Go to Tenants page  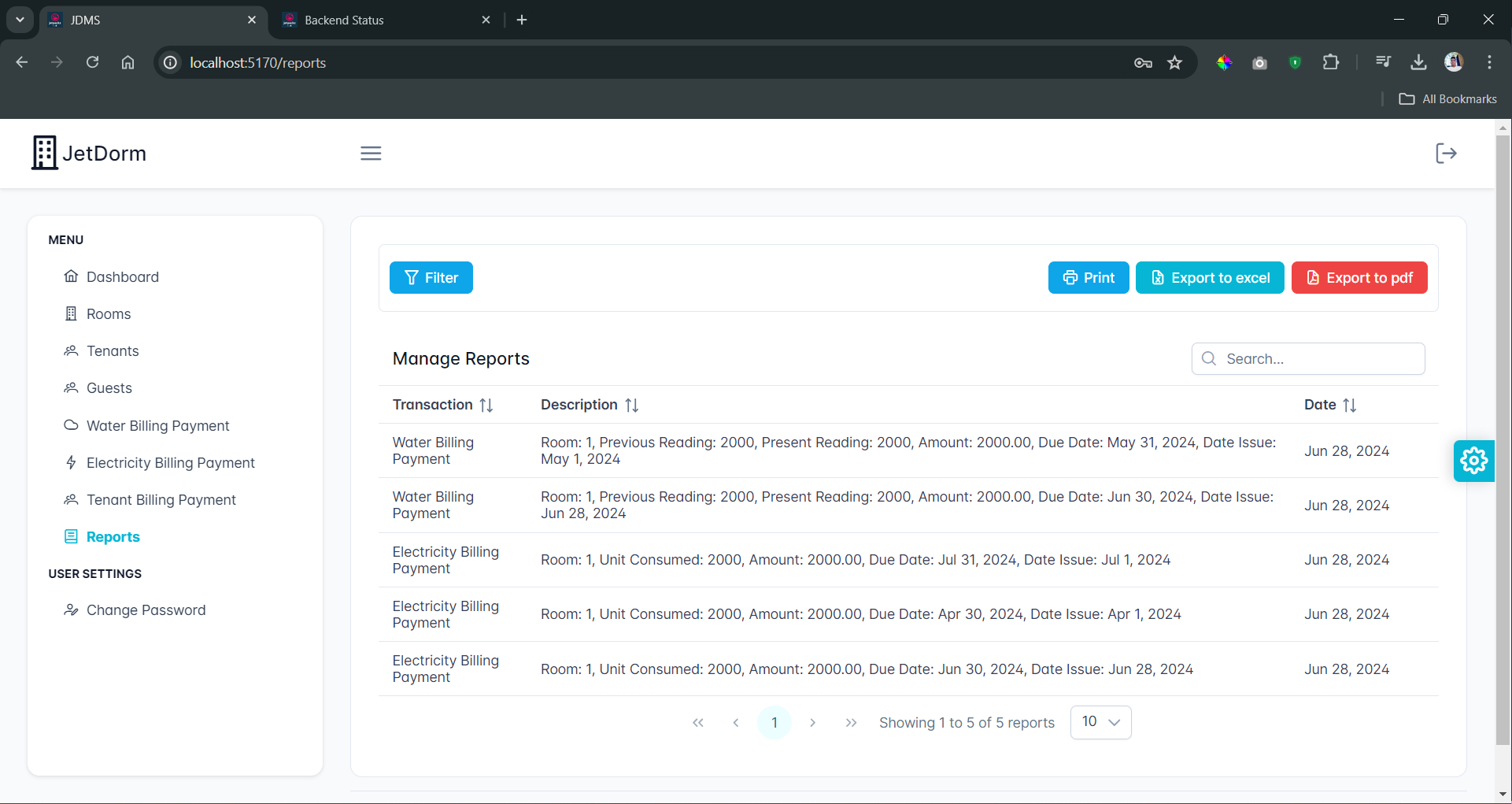(112, 351)
